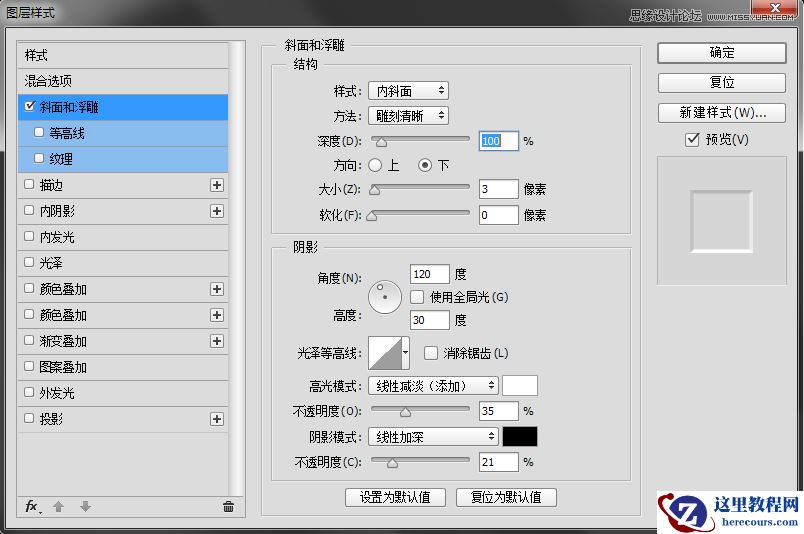
Task: Click the plus icon beside 描边
Action: tap(217, 185)
